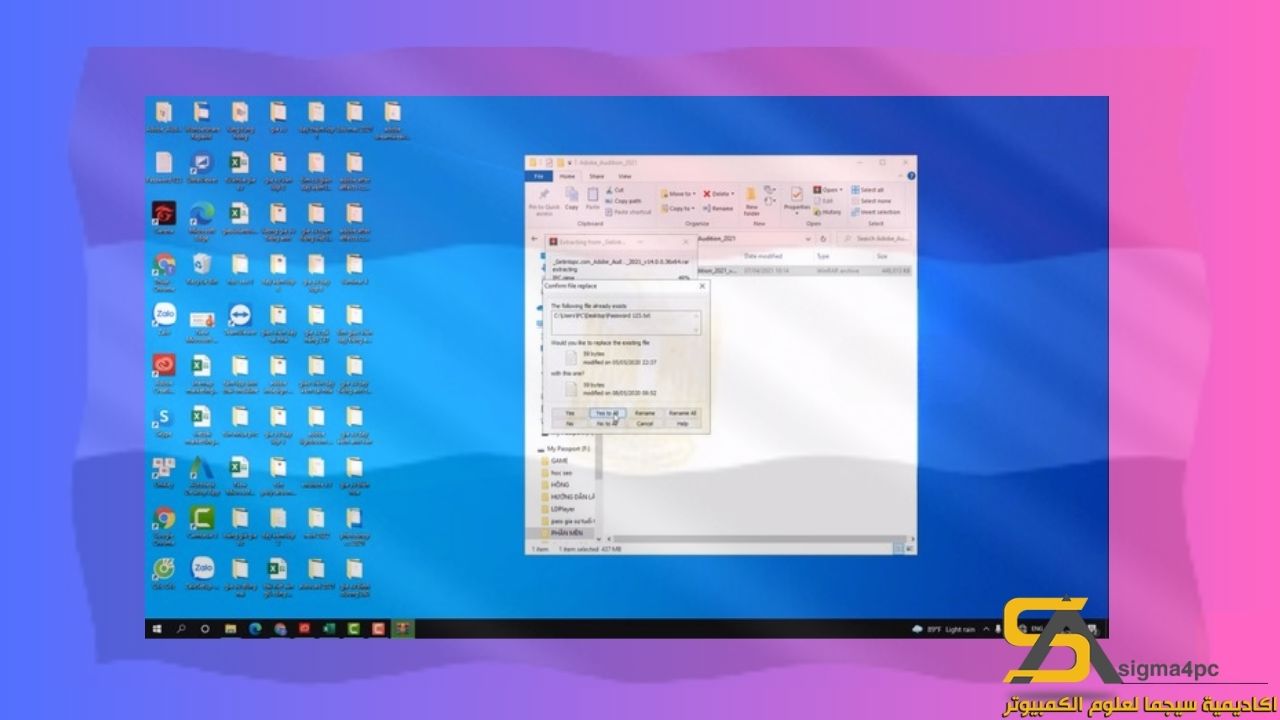The height and width of the screenshot is (720, 1280).
Task: Click Copy path in the ribbon
Action: click(623, 201)
